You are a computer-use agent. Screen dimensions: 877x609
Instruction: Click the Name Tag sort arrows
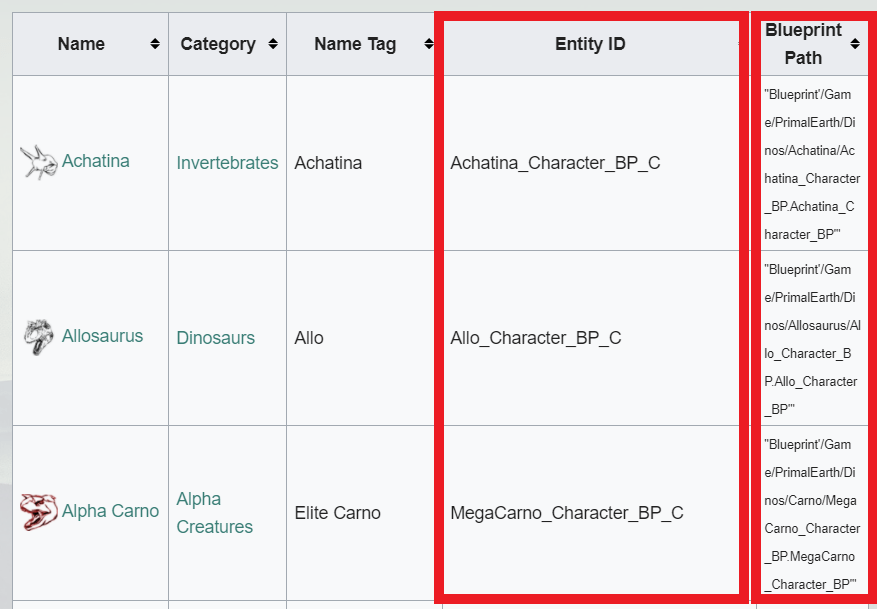click(428, 44)
